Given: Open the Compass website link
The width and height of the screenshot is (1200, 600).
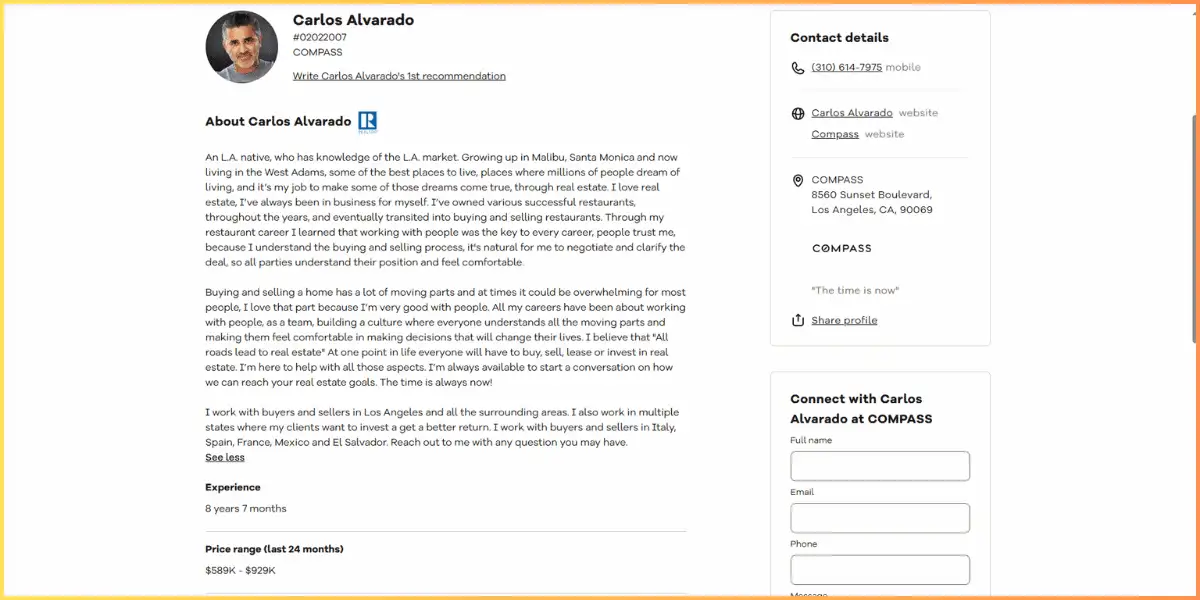Looking at the screenshot, I should 835,134.
